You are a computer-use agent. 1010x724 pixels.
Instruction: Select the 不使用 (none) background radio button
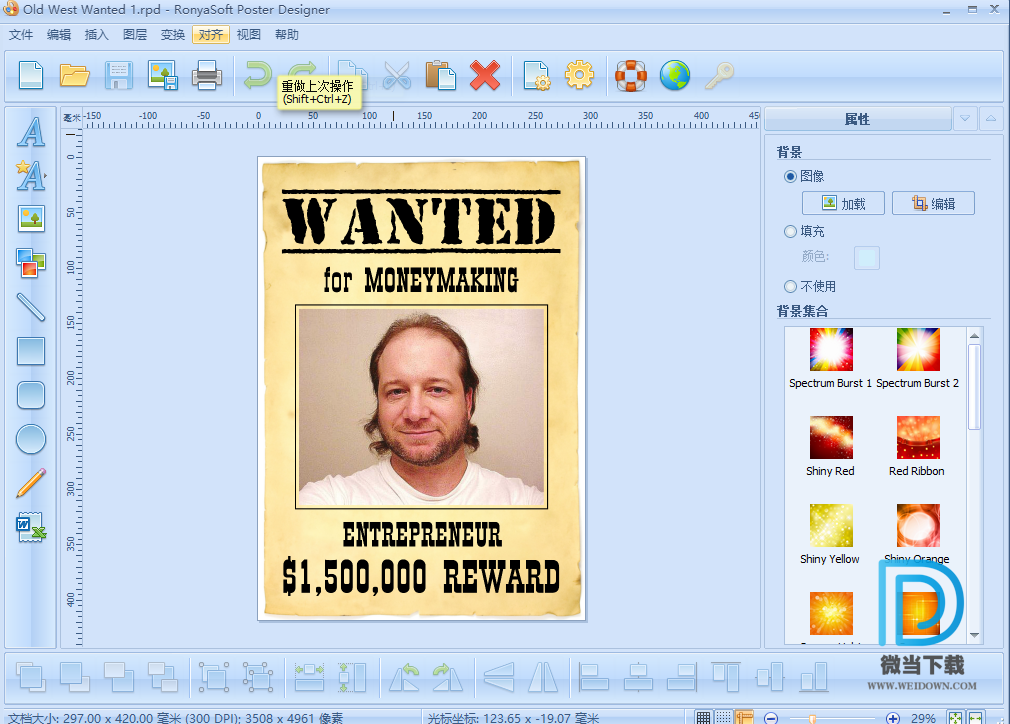pos(790,286)
